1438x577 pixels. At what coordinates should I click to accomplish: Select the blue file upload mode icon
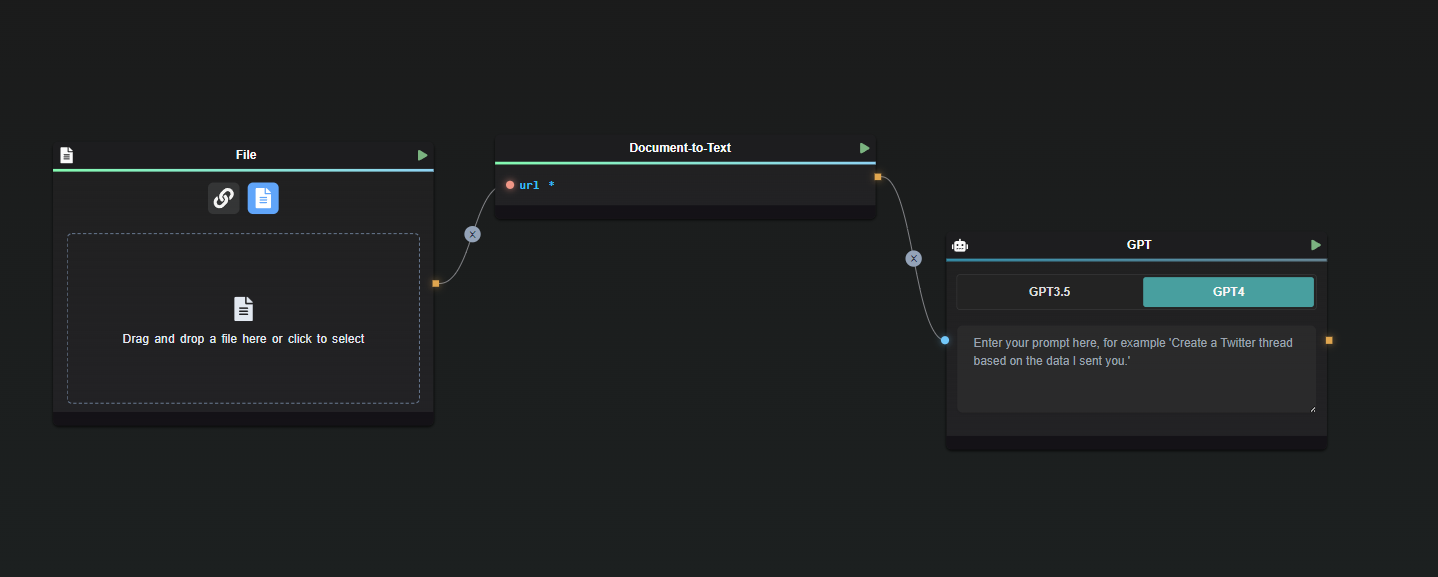pyautogui.click(x=263, y=198)
